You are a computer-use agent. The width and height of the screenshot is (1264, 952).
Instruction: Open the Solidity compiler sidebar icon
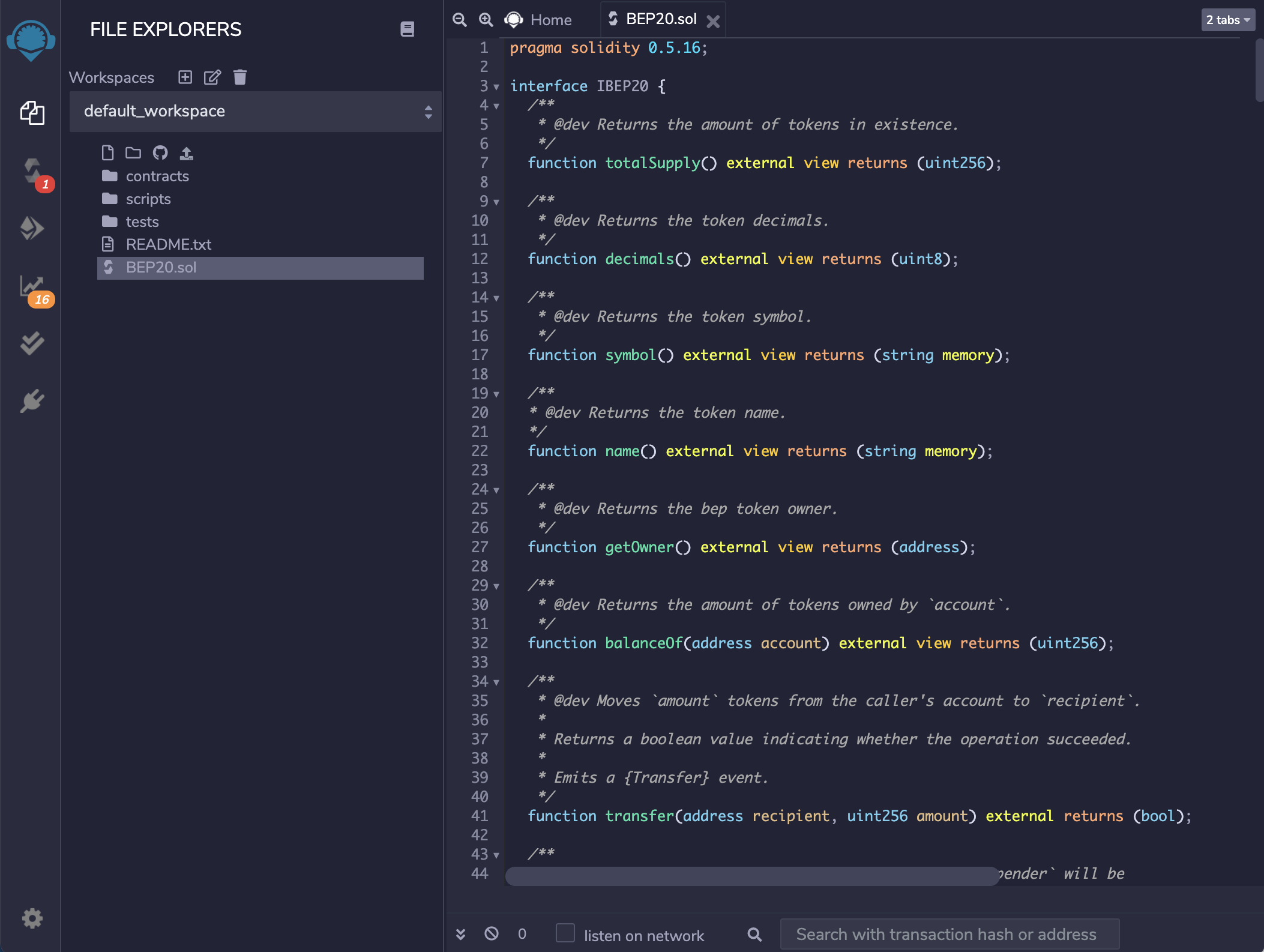pos(32,171)
